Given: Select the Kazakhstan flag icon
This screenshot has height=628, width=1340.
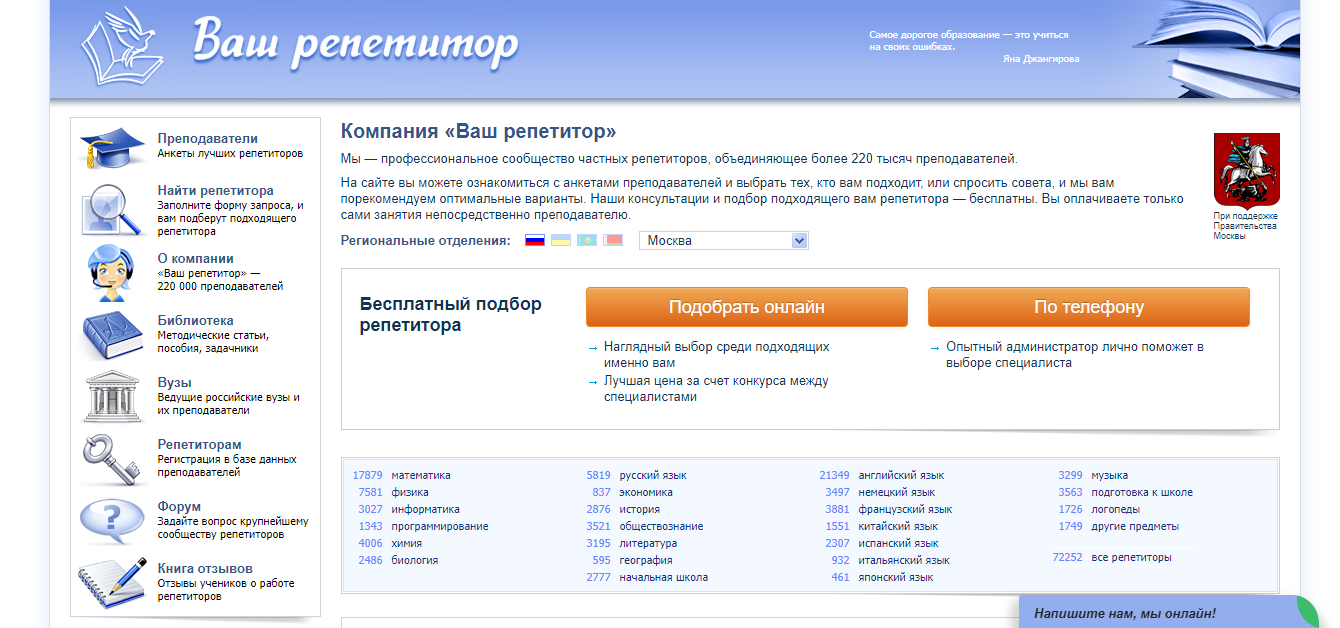Looking at the screenshot, I should 587,240.
